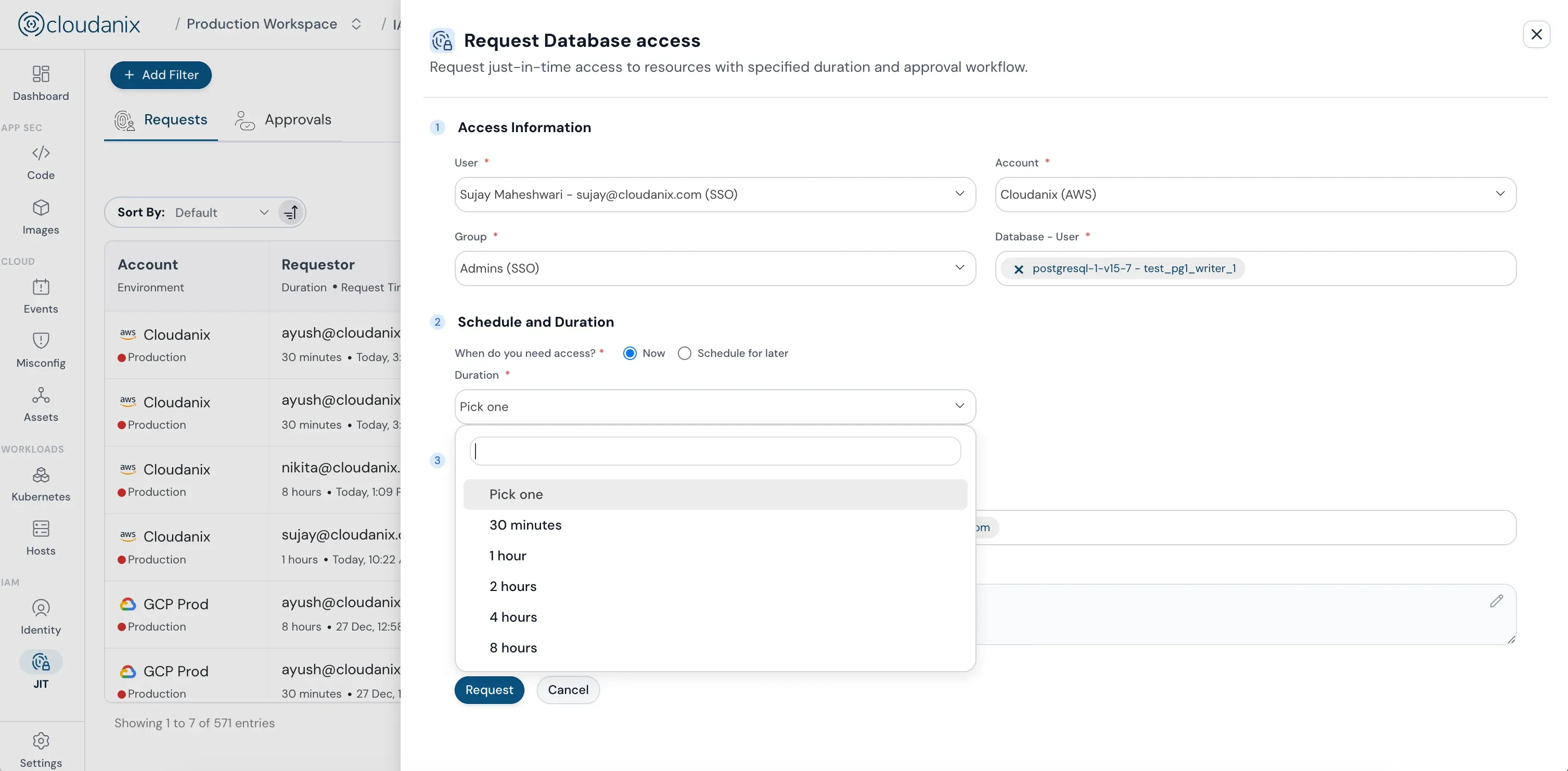Switch to the Approvals tab
The image size is (1568, 771).
click(x=283, y=119)
